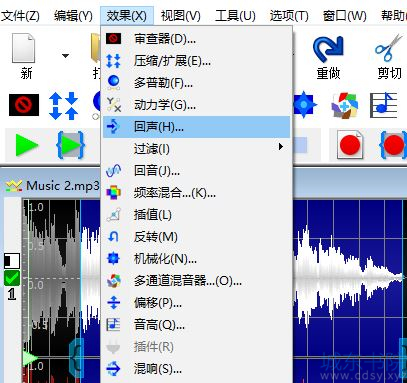This screenshot has height=383, width=407.
Task: Close the open 效果(X) menu
Action: coord(127,16)
